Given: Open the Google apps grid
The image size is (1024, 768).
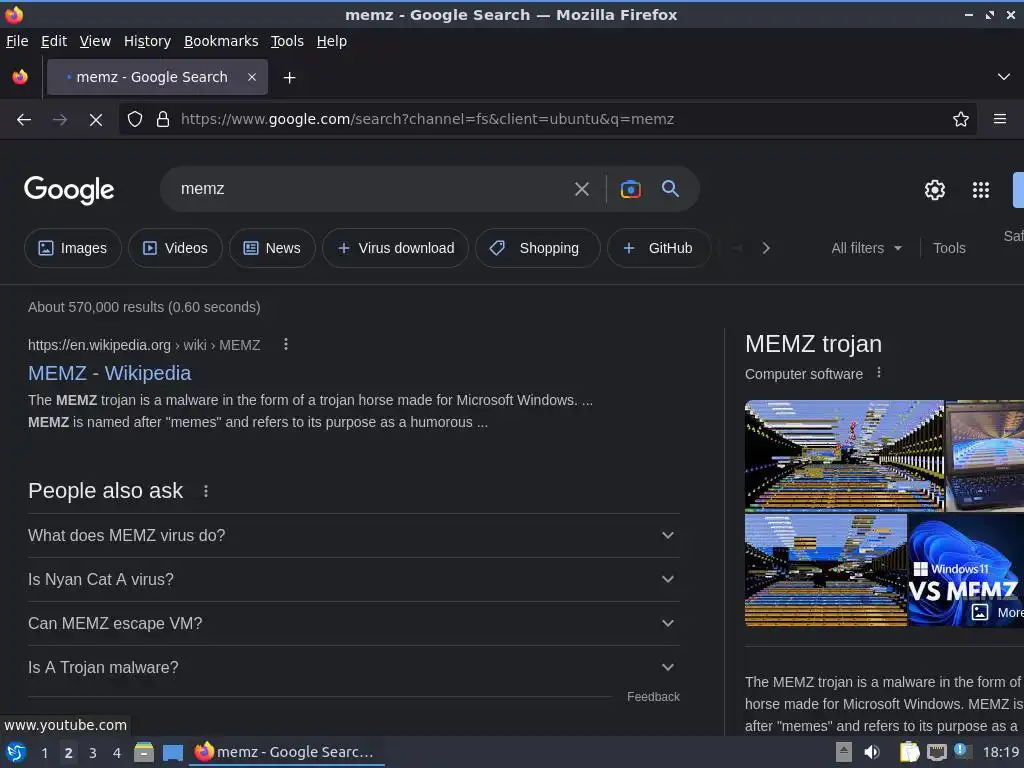Looking at the screenshot, I should pyautogui.click(x=980, y=190).
